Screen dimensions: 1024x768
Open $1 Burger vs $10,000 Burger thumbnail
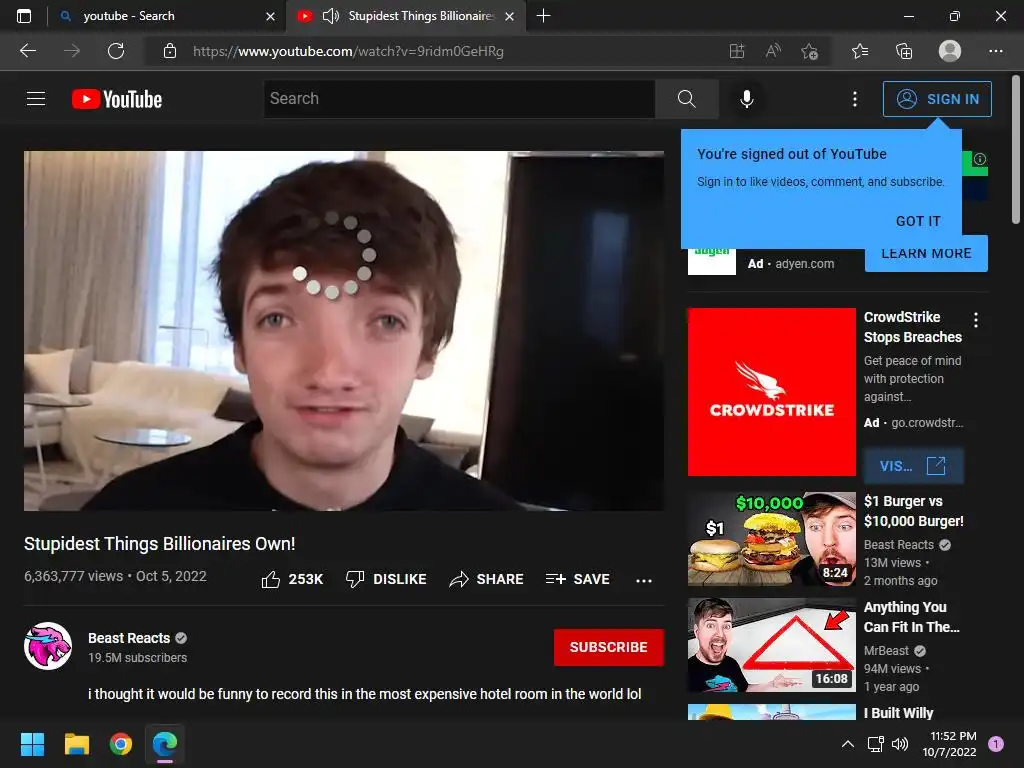tap(771, 539)
